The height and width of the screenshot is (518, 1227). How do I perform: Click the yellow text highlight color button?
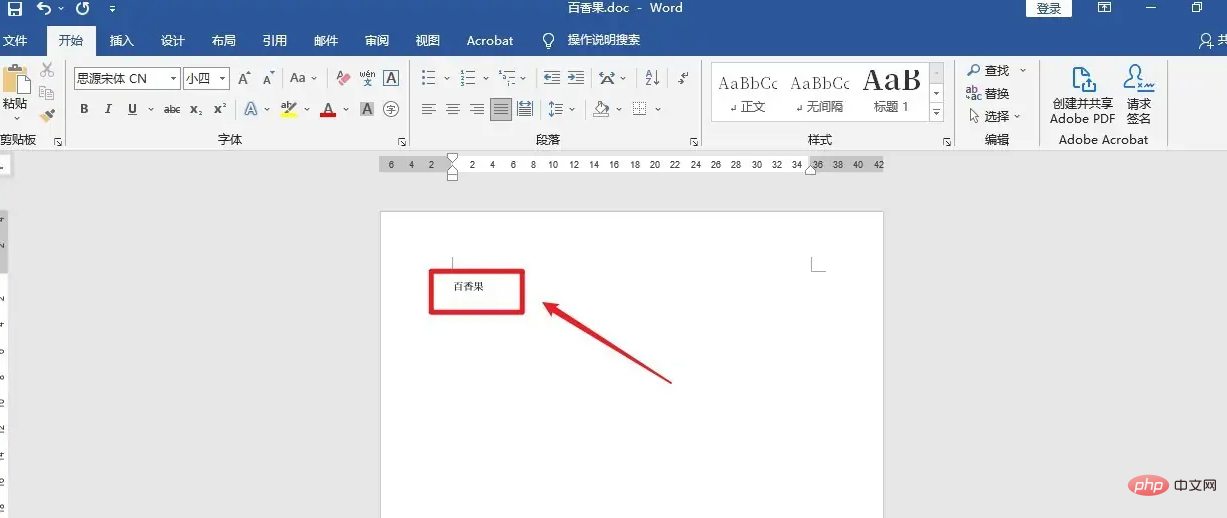[289, 109]
